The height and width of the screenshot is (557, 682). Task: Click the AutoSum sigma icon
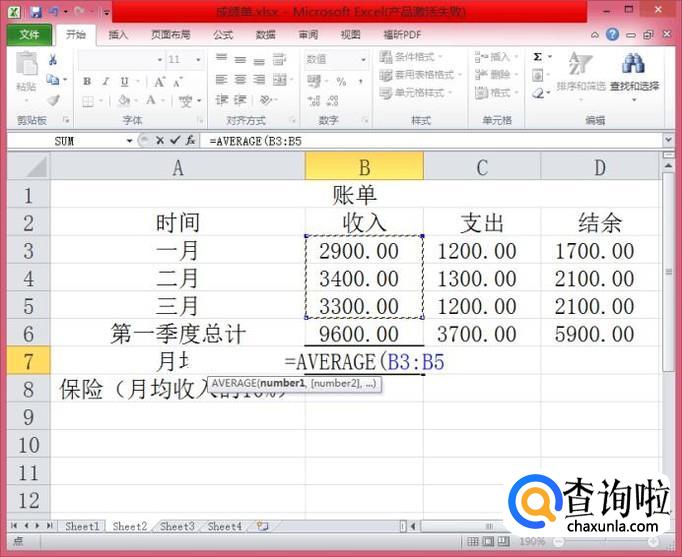pos(538,57)
